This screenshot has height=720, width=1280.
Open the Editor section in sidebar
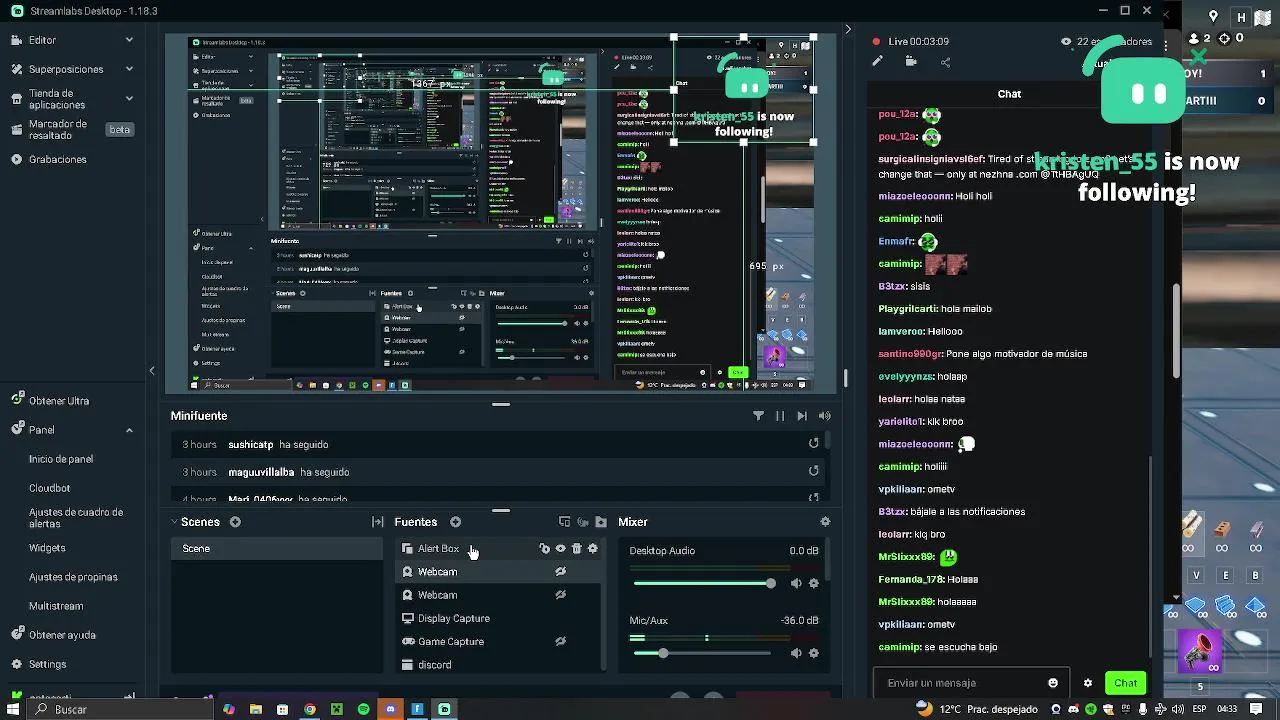pyautogui.click(x=42, y=40)
